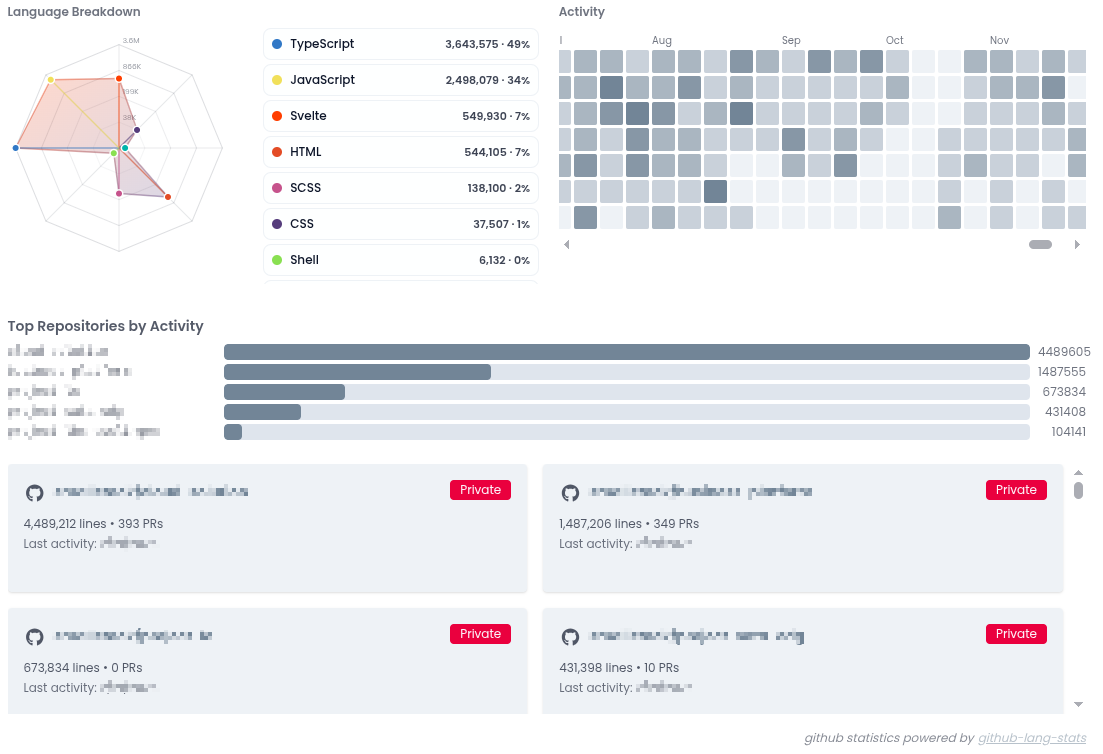Click the green Shell color dot
Viewport: 1103px width, 754px height.
[277, 260]
